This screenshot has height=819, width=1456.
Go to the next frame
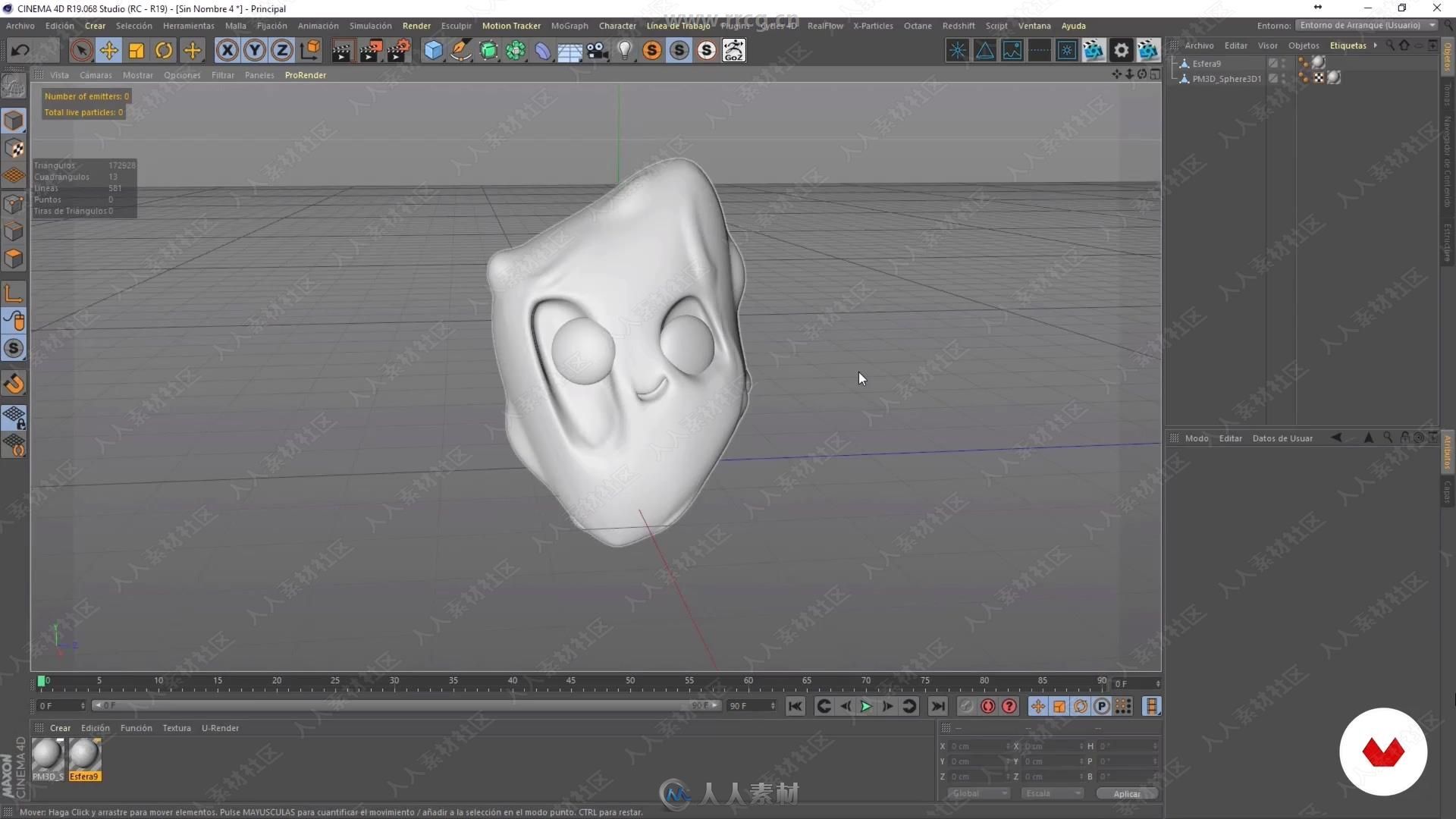[887, 707]
